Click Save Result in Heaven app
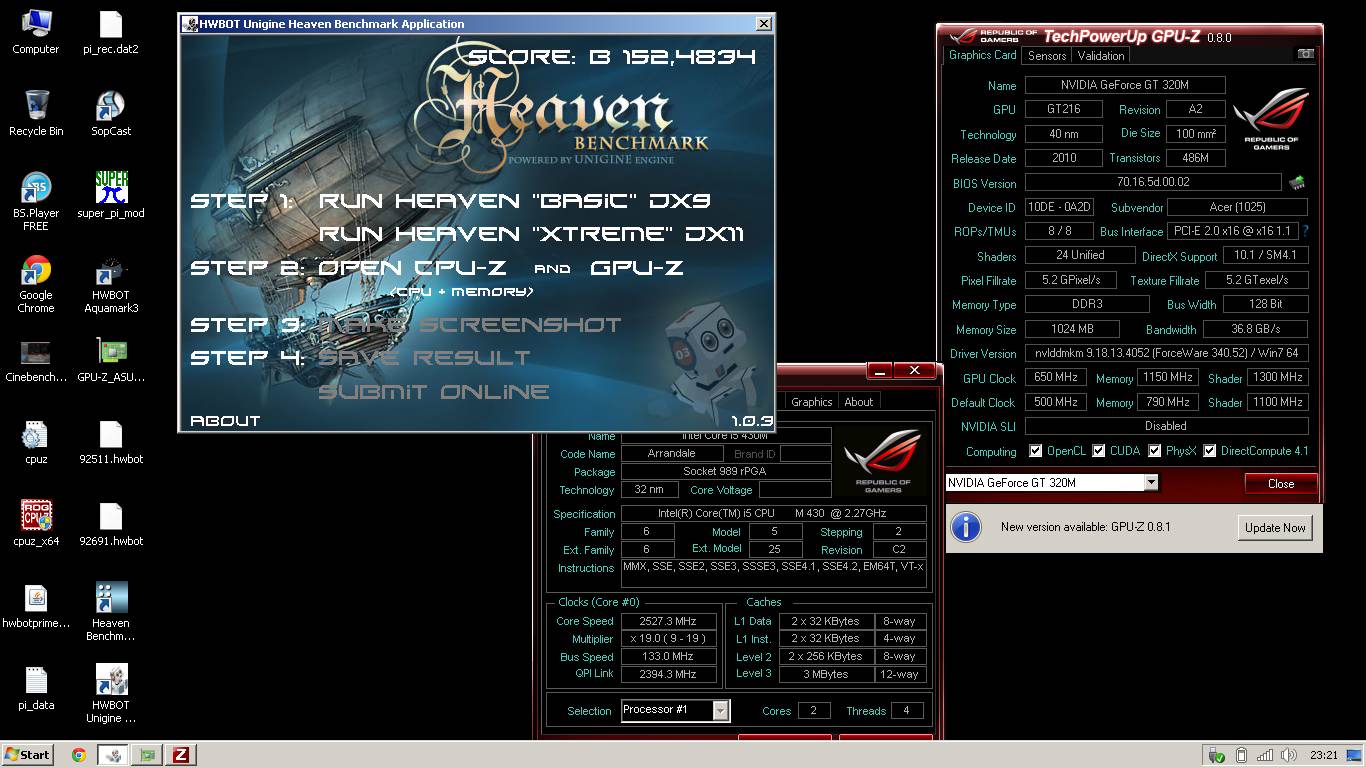 click(424, 357)
